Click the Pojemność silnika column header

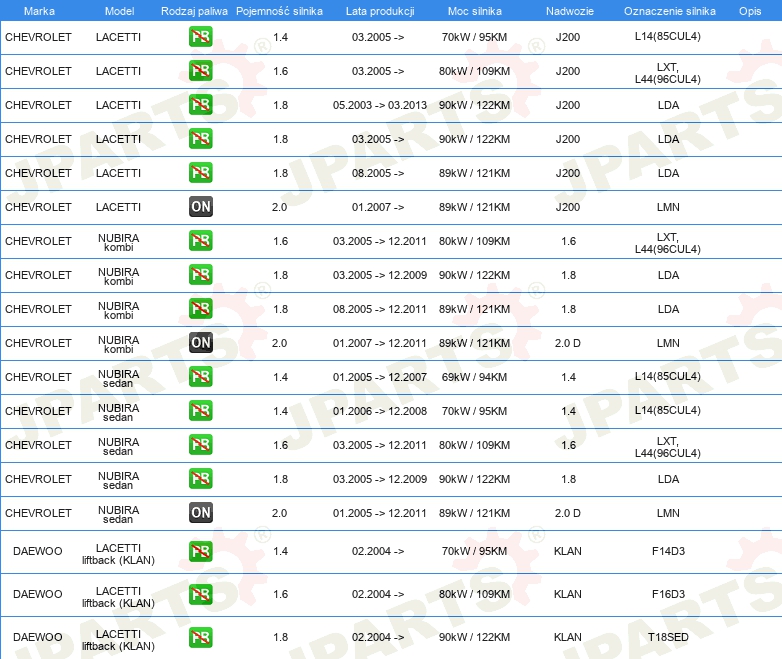pyautogui.click(x=279, y=11)
